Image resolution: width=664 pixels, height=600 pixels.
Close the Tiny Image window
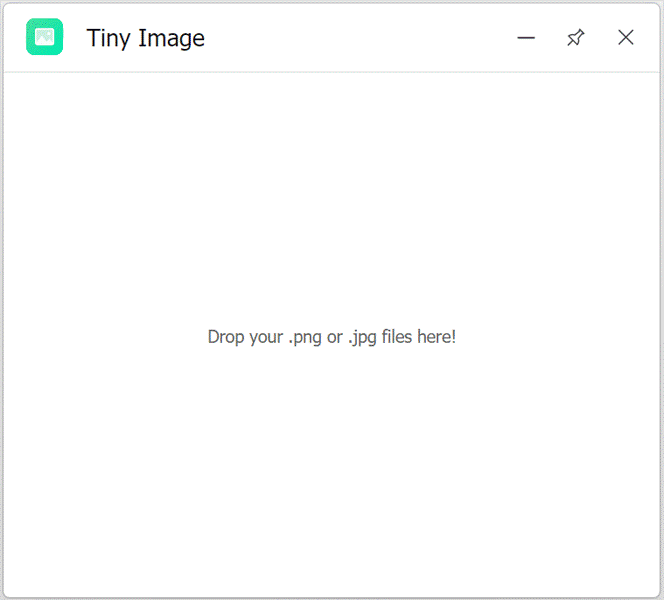pyautogui.click(x=625, y=37)
